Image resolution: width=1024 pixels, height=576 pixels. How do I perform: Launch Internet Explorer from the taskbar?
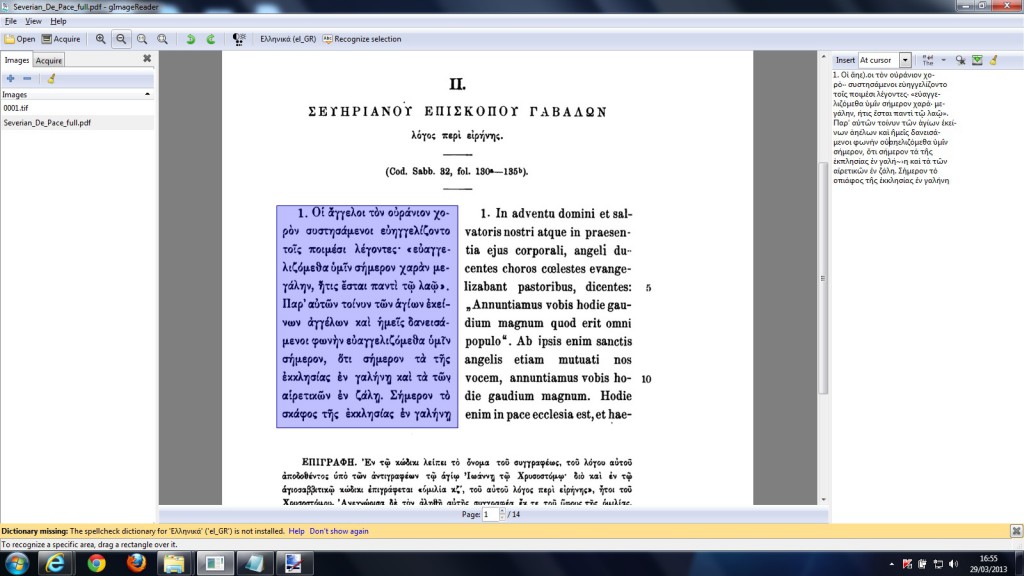point(56,563)
